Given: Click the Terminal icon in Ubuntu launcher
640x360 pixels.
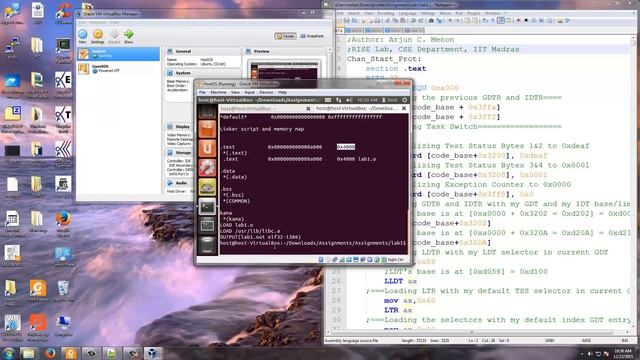Looking at the screenshot, I should [207, 207].
